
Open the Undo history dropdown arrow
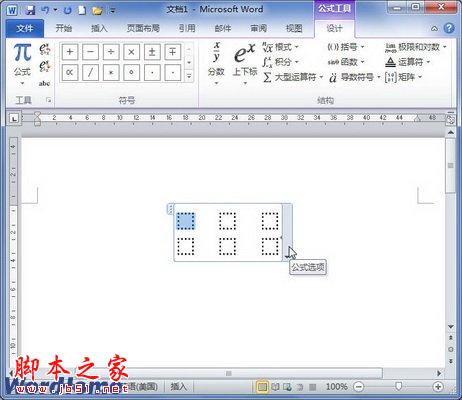tap(55, 10)
